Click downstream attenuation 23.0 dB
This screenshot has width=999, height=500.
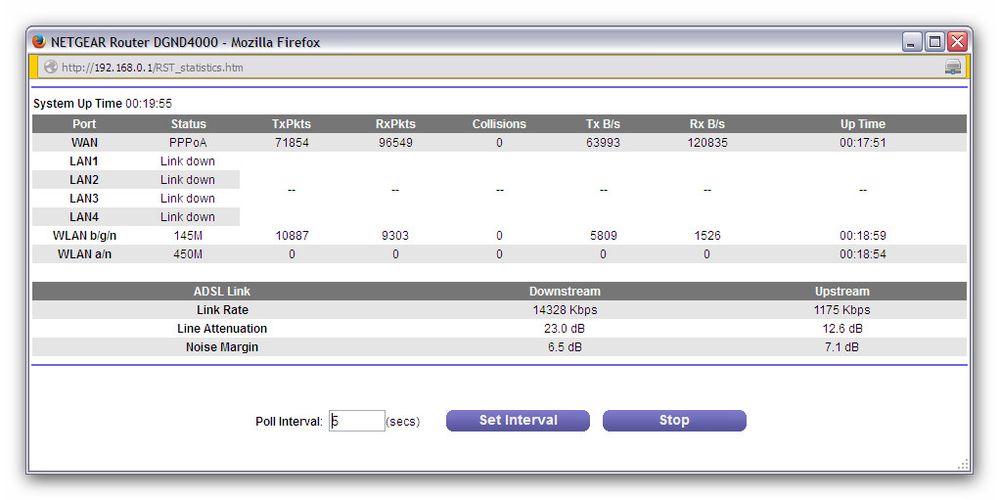point(564,329)
